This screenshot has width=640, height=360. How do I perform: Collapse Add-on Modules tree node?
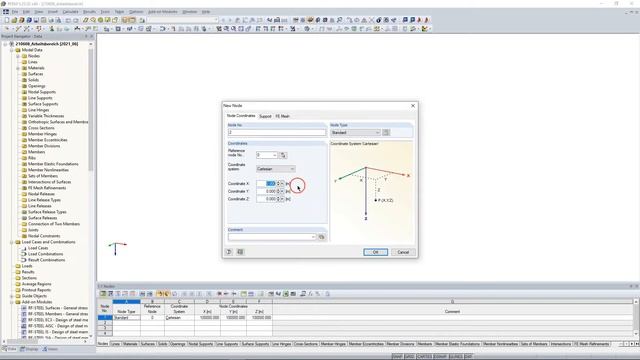tap(12, 302)
